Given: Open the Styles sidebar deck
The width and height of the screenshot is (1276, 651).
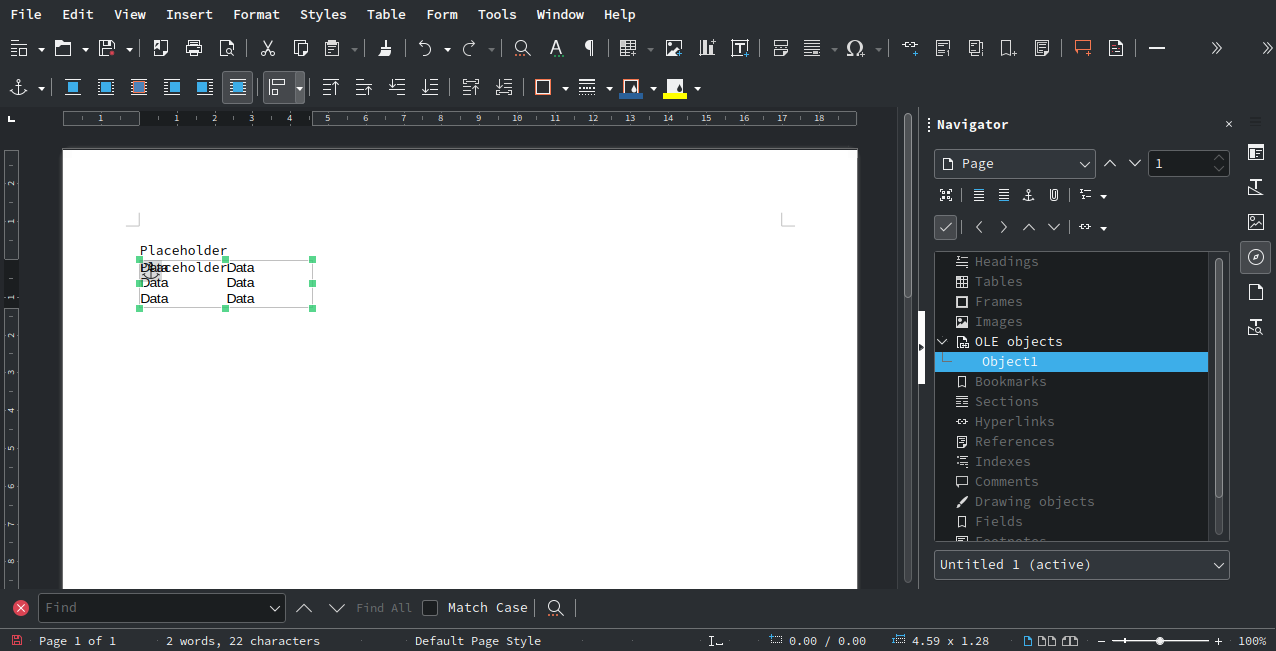Looking at the screenshot, I should (x=1256, y=187).
